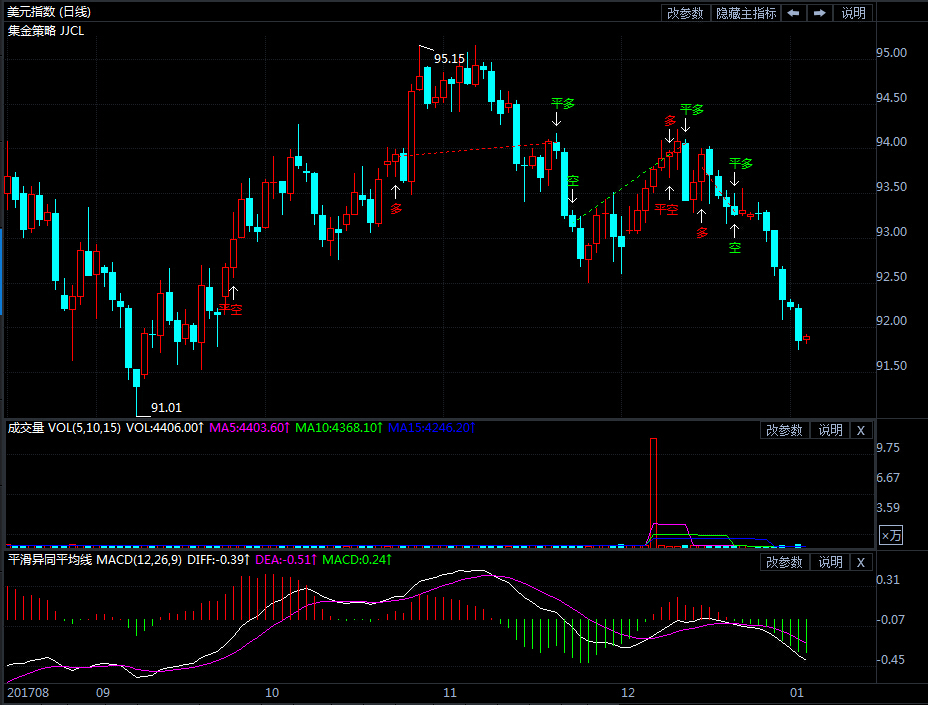
Task: Close the volume indicator panel
Action: point(861,430)
